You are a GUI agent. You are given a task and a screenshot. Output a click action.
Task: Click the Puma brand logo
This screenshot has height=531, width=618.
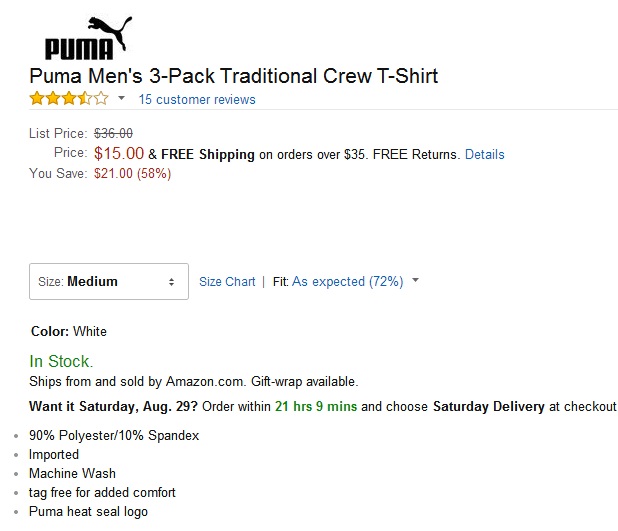pyautogui.click(x=89, y=38)
